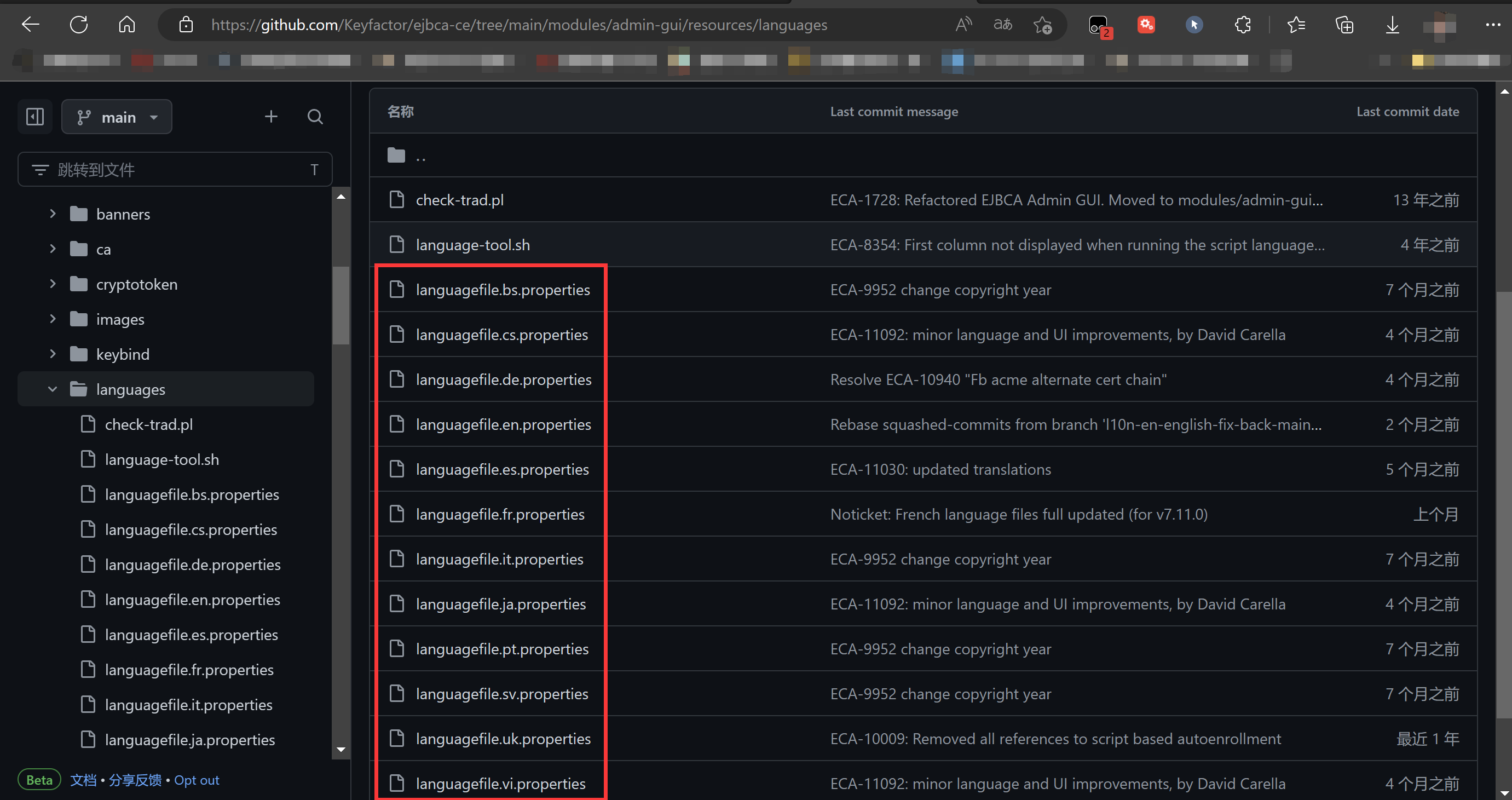The width and height of the screenshot is (1512, 800).
Task: Create a new file via the plus icon
Action: 271,116
